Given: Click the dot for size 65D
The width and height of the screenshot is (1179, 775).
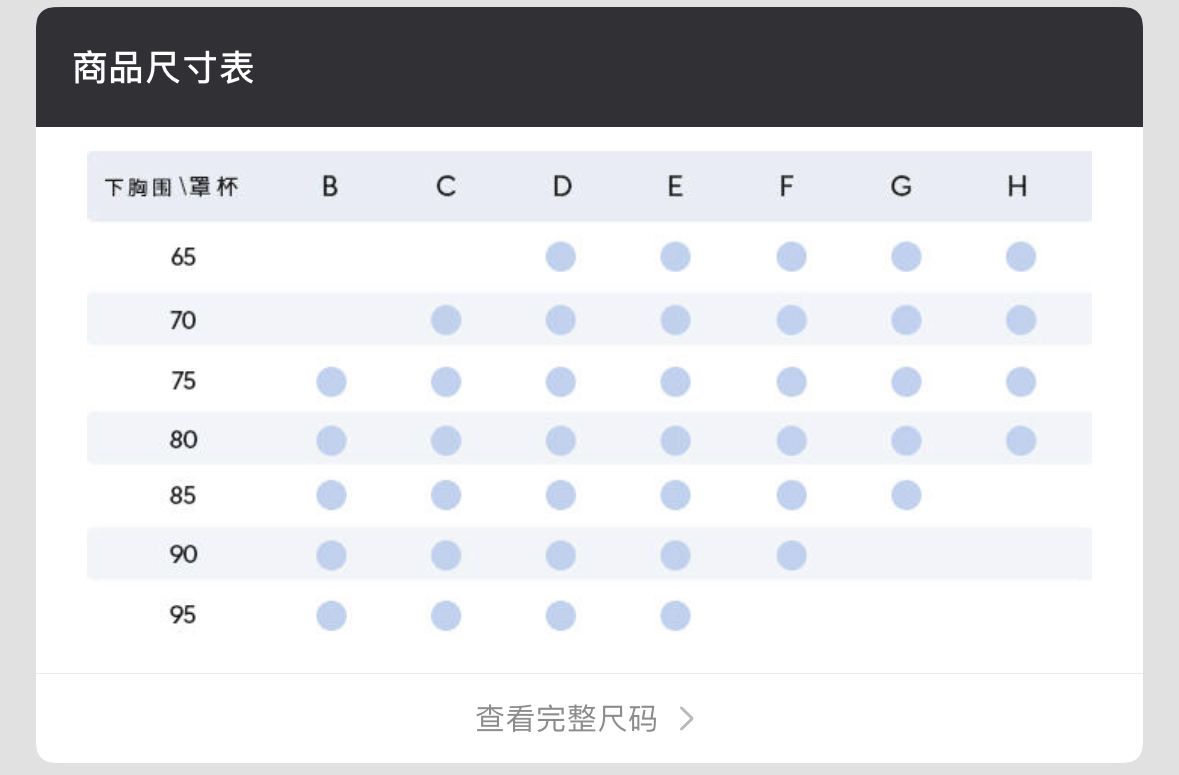Looking at the screenshot, I should (560, 257).
